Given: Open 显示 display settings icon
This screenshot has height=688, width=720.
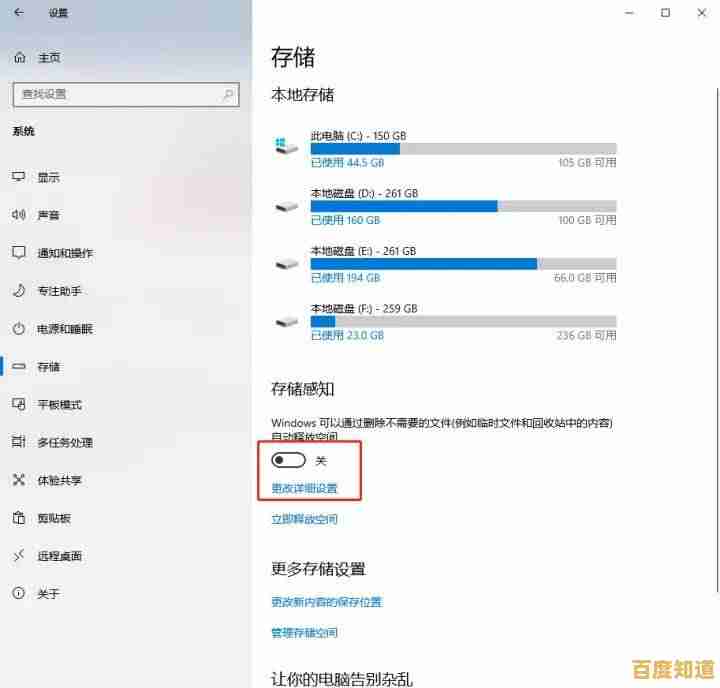Looking at the screenshot, I should 18,177.
